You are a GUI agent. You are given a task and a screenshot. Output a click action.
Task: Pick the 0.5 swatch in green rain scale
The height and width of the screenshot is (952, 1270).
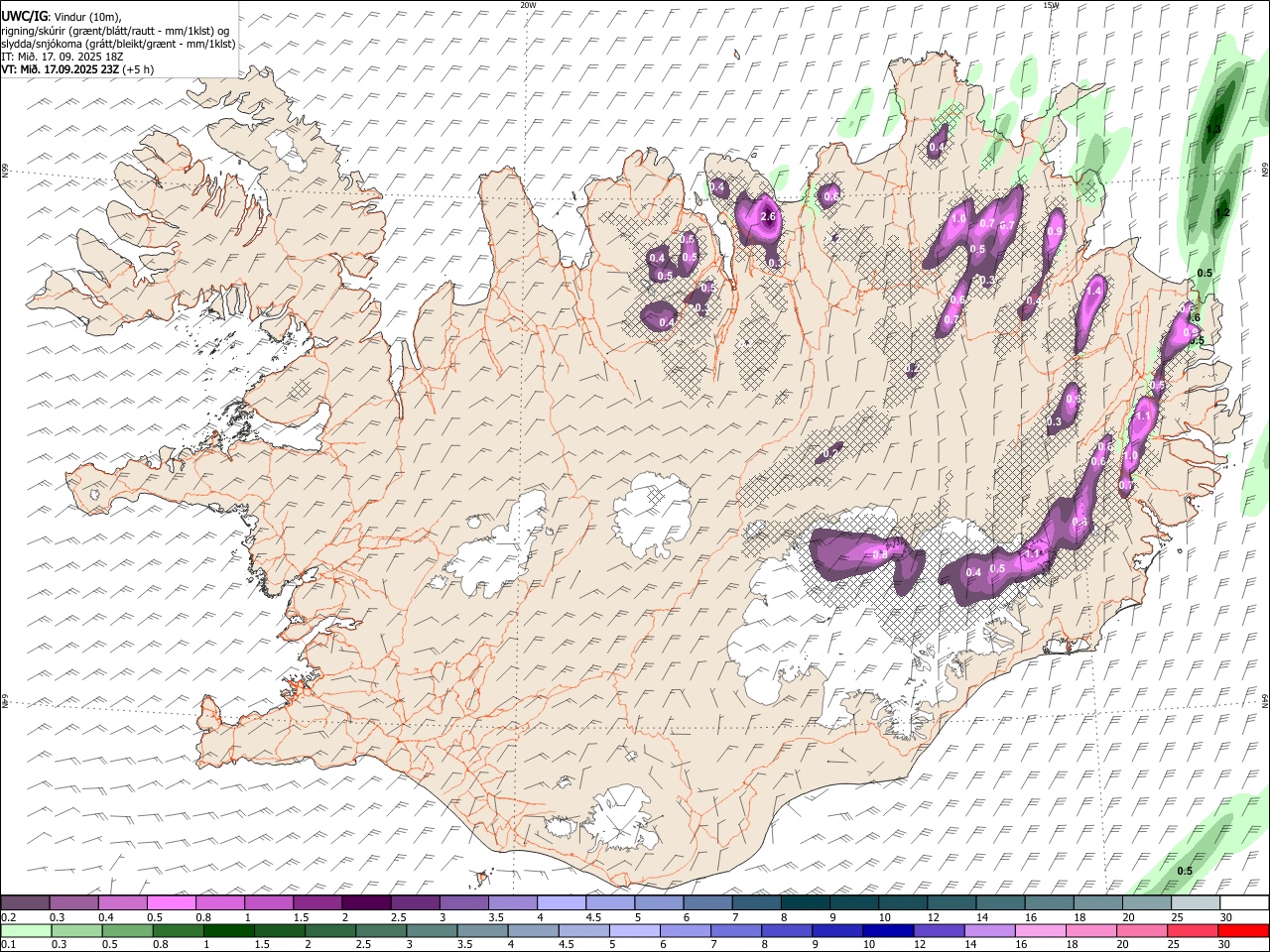pyautogui.click(x=128, y=930)
